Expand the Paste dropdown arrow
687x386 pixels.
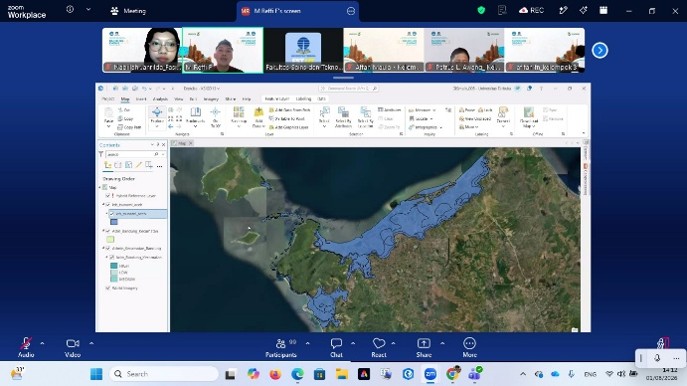tap(109, 127)
